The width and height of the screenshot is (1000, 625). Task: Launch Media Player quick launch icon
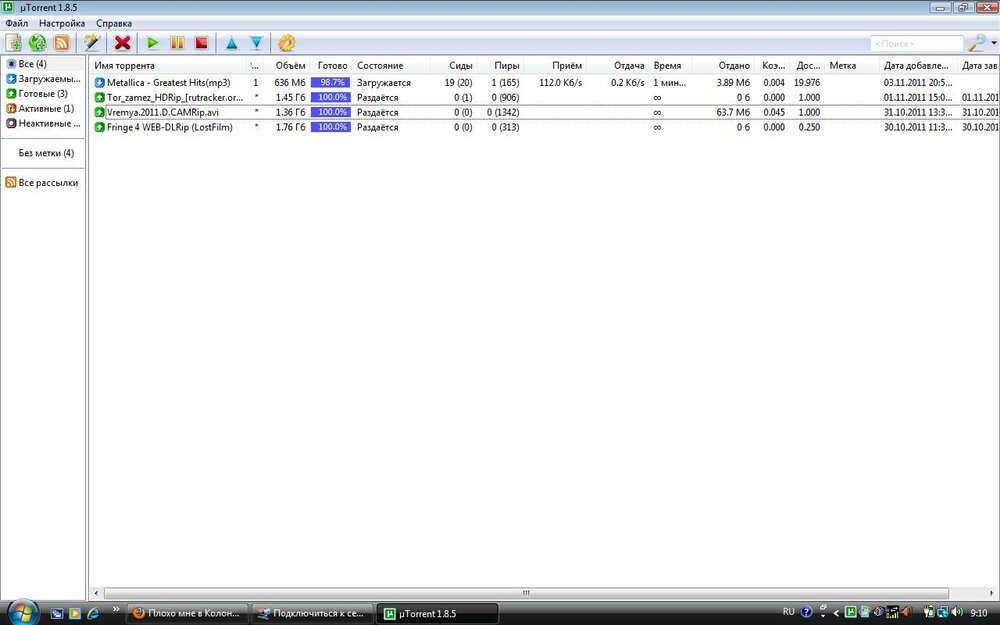[x=75, y=614]
